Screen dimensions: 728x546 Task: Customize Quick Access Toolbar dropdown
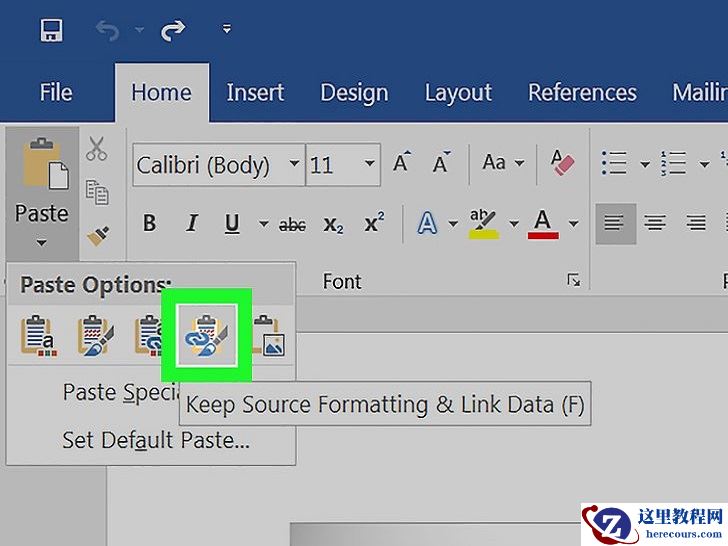(x=227, y=29)
